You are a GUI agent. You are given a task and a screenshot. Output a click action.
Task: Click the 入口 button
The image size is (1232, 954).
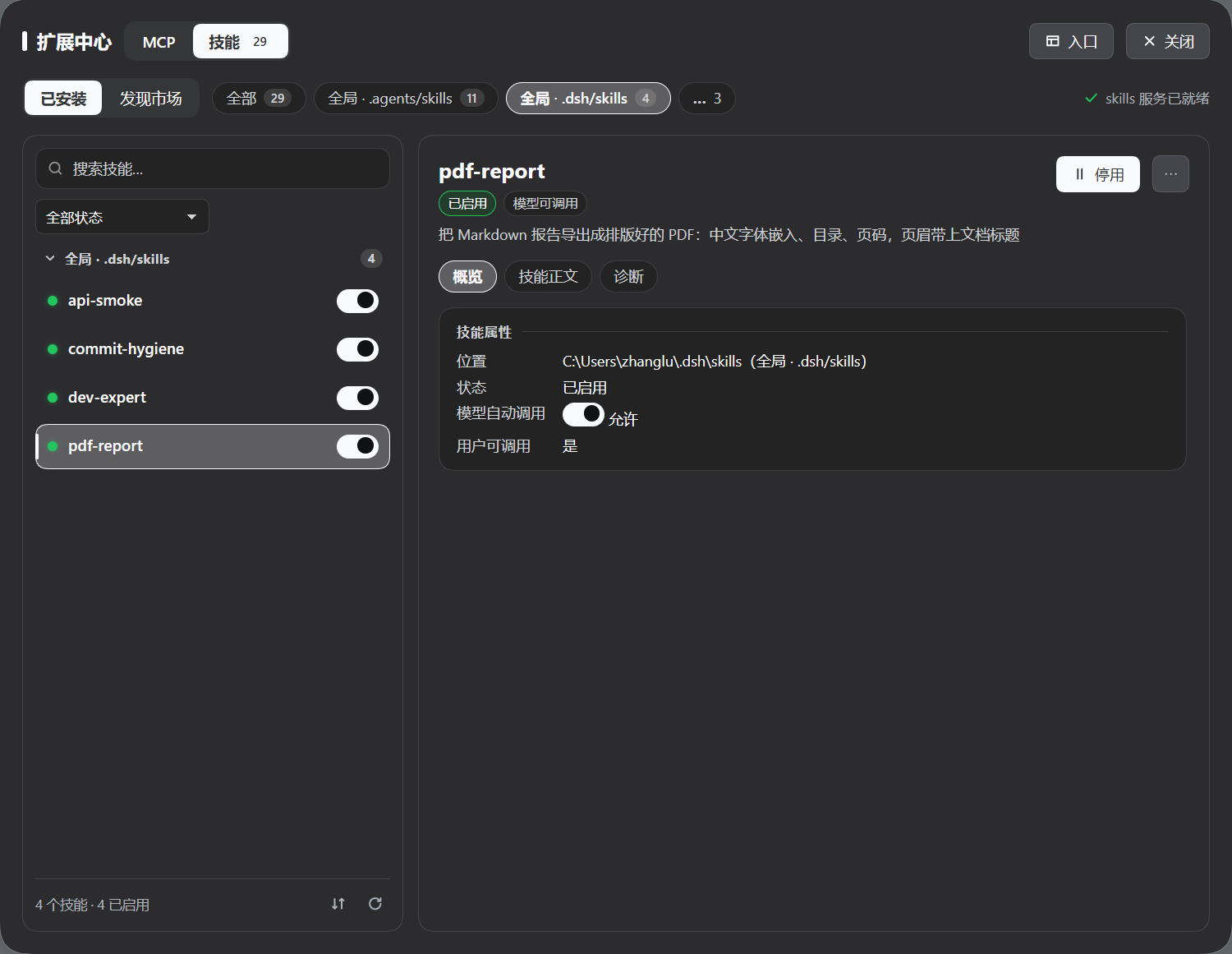pos(1071,41)
